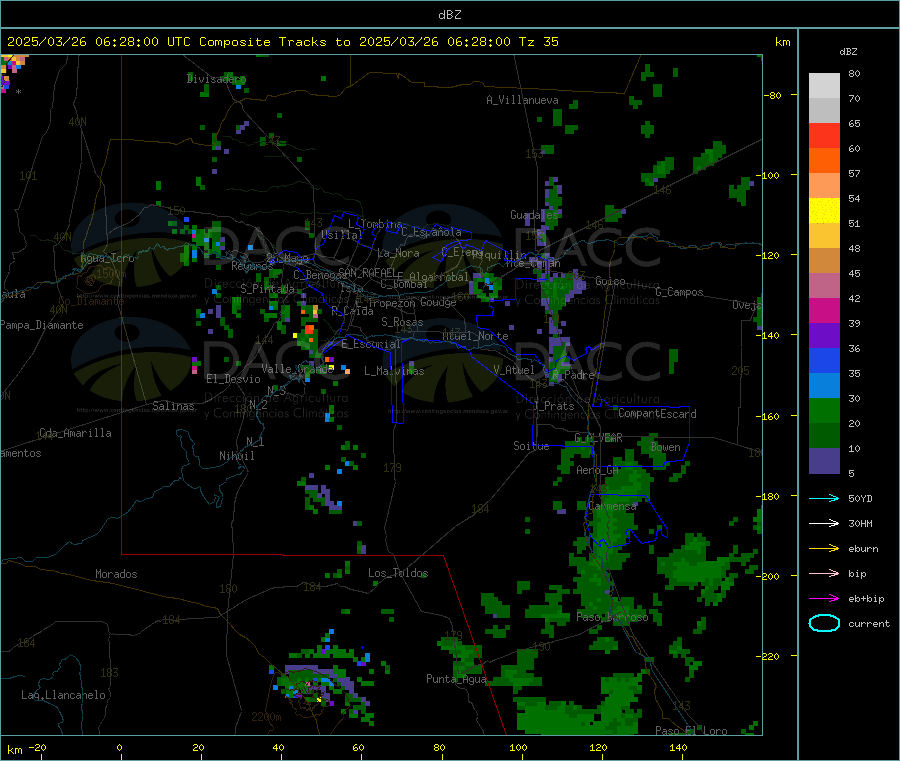Click the 'Salinas' map label
This screenshot has width=900, height=761.
(173, 406)
